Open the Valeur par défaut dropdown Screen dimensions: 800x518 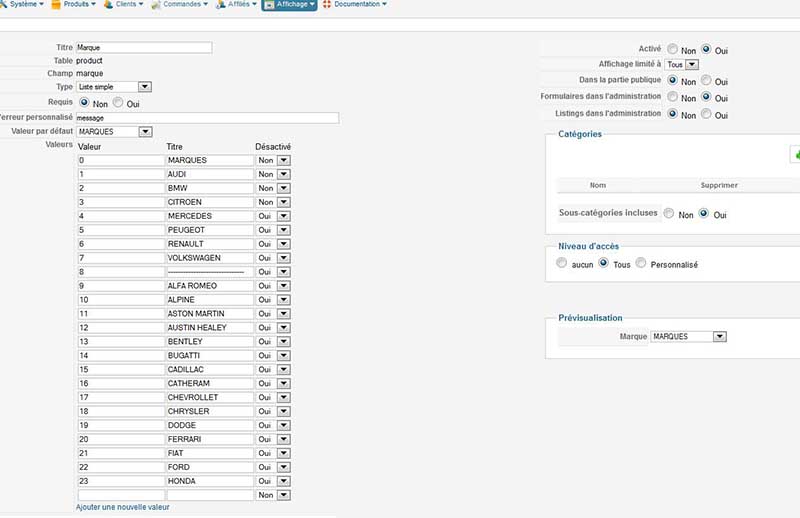[x=114, y=132]
